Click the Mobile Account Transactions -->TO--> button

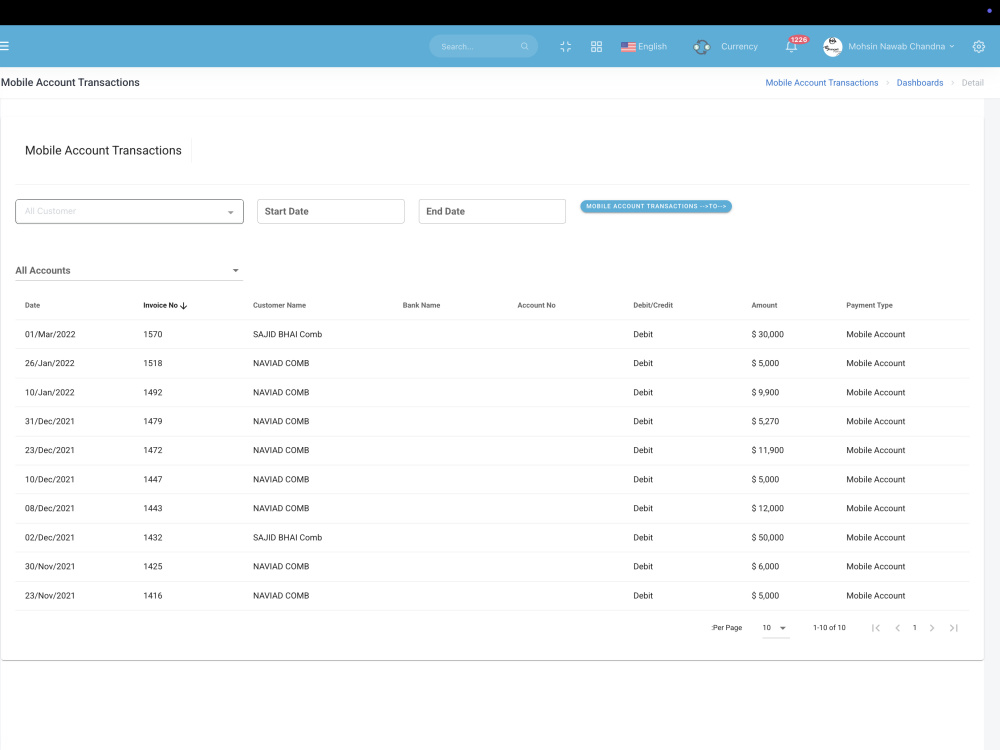[656, 207]
